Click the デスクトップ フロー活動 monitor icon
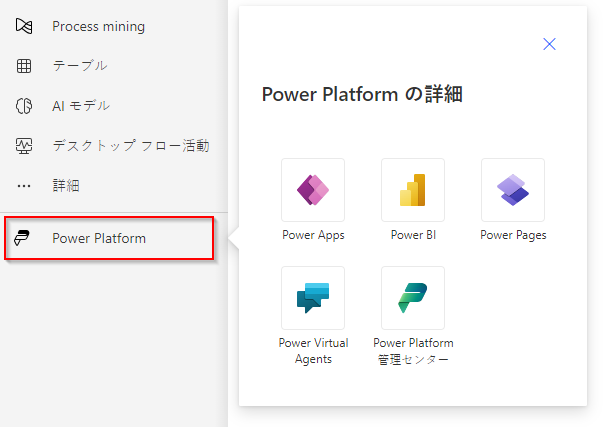This screenshot has height=427, width=609. (24, 146)
